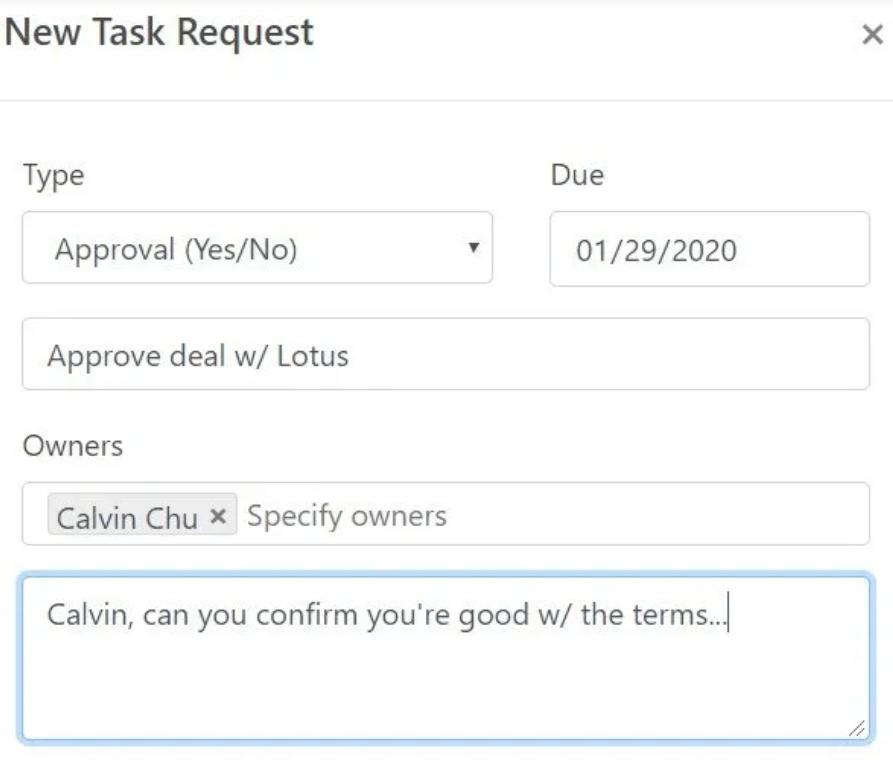Image resolution: width=893 pixels, height=771 pixels.
Task: Select the Calvin Chu owner tag
Action: coord(127,516)
